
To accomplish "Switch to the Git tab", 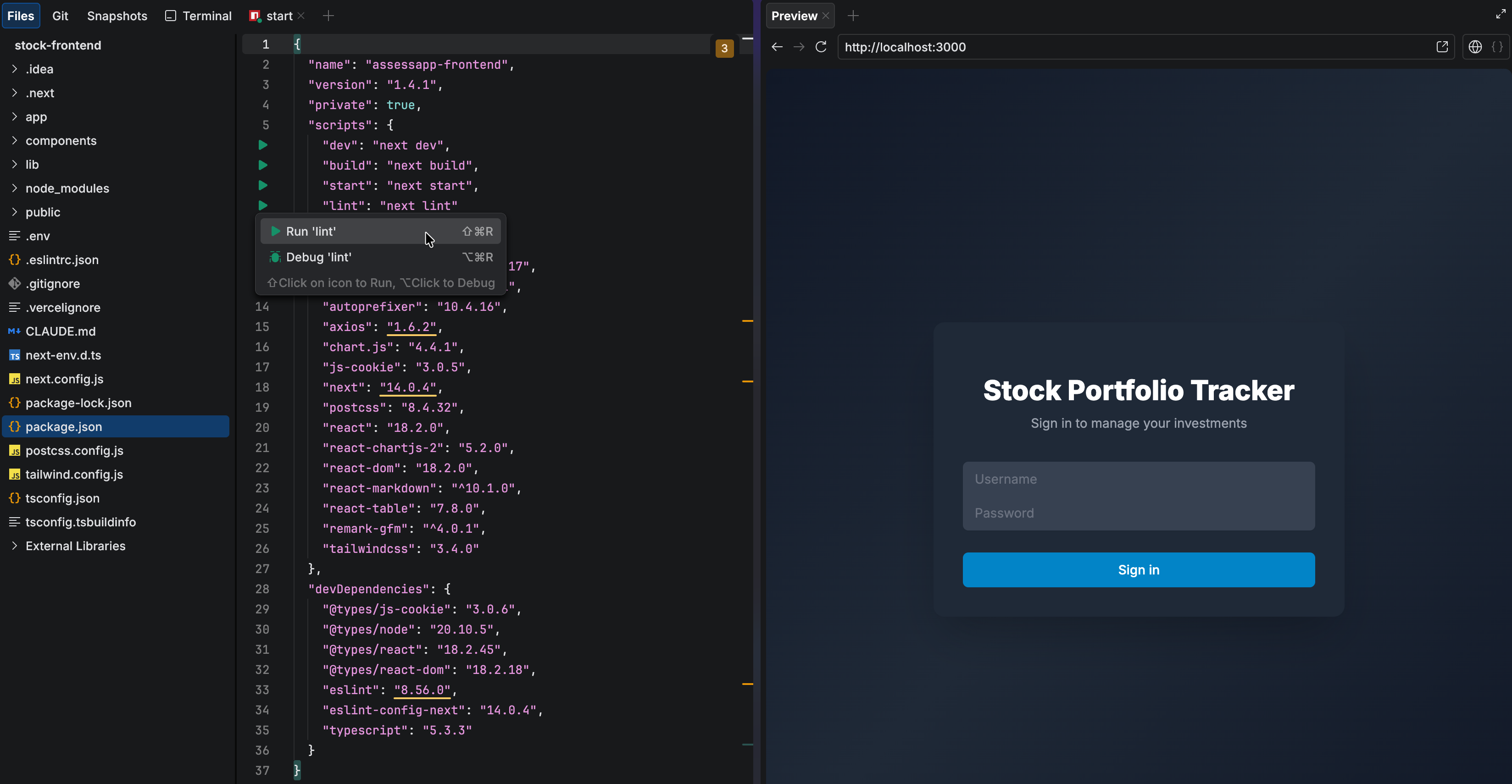I will tap(59, 16).
